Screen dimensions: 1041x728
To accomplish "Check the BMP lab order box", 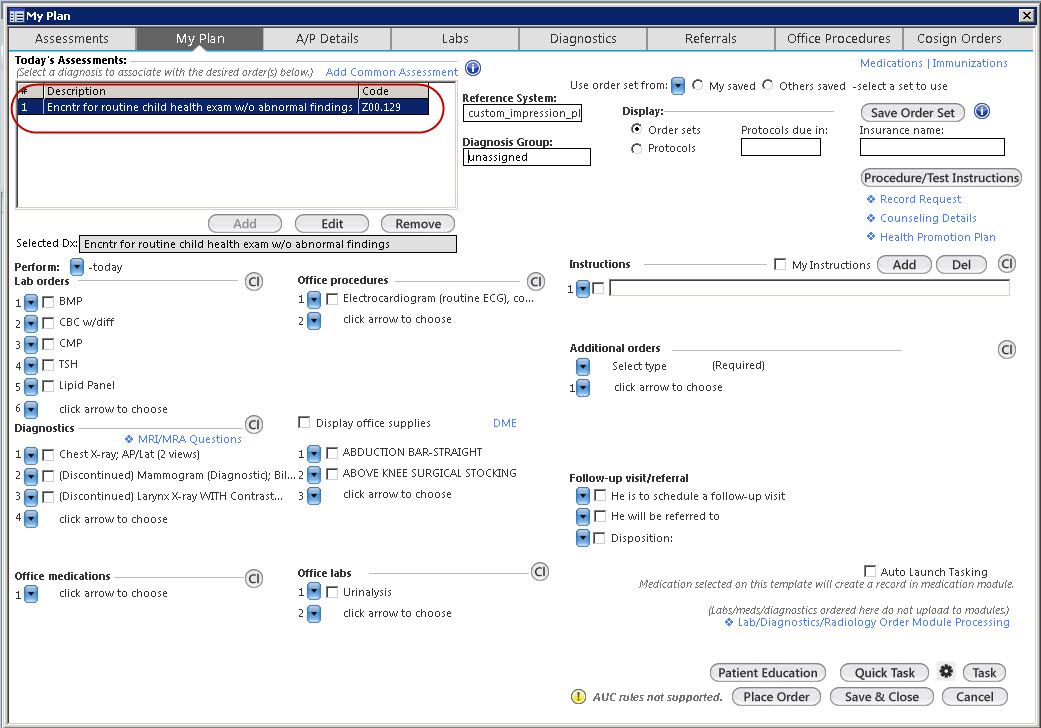I will (48, 302).
